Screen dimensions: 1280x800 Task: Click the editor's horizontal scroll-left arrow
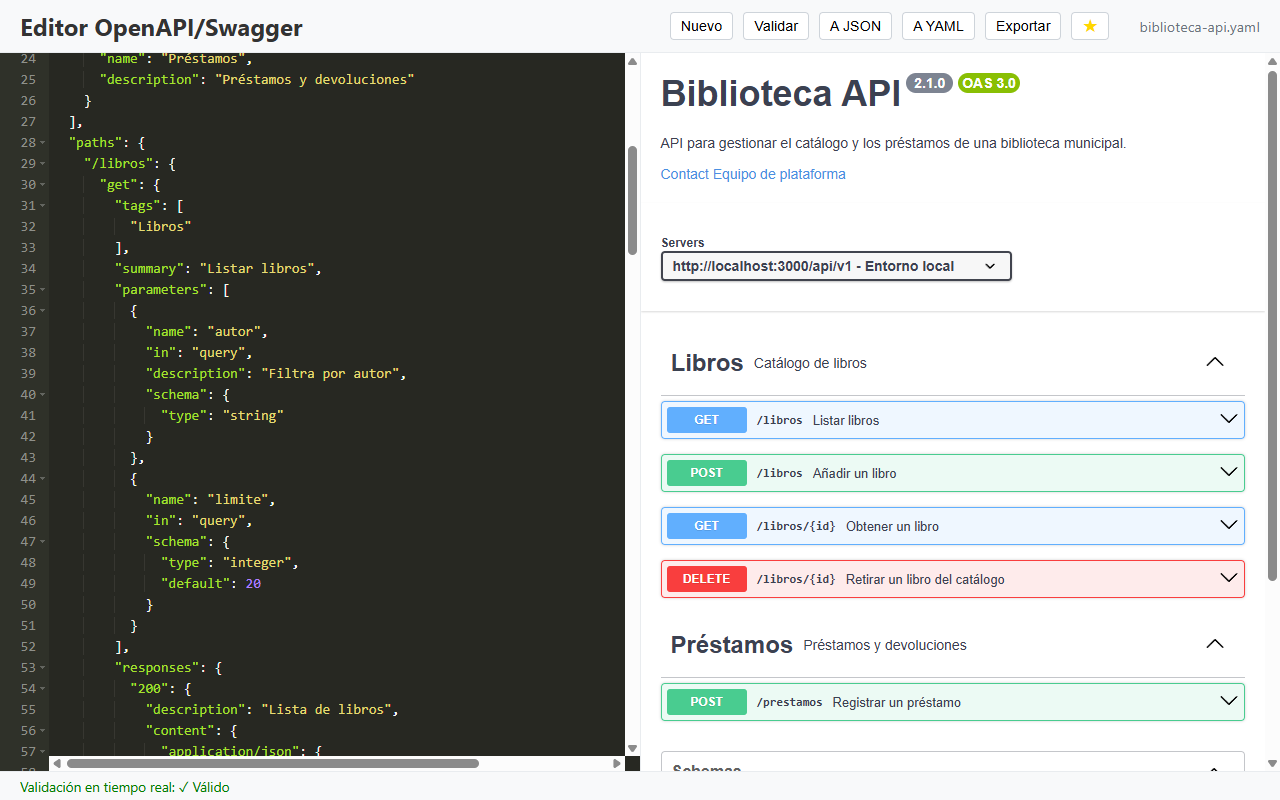57,763
